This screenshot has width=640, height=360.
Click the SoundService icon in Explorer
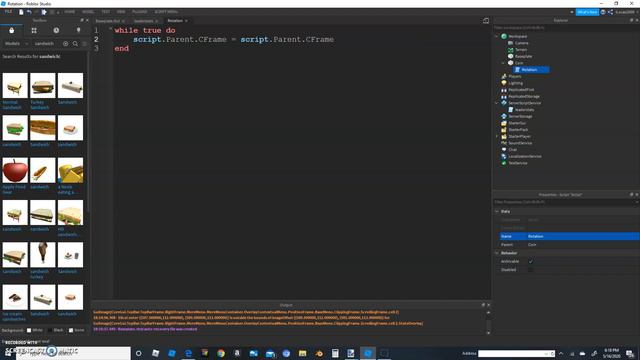(504, 143)
